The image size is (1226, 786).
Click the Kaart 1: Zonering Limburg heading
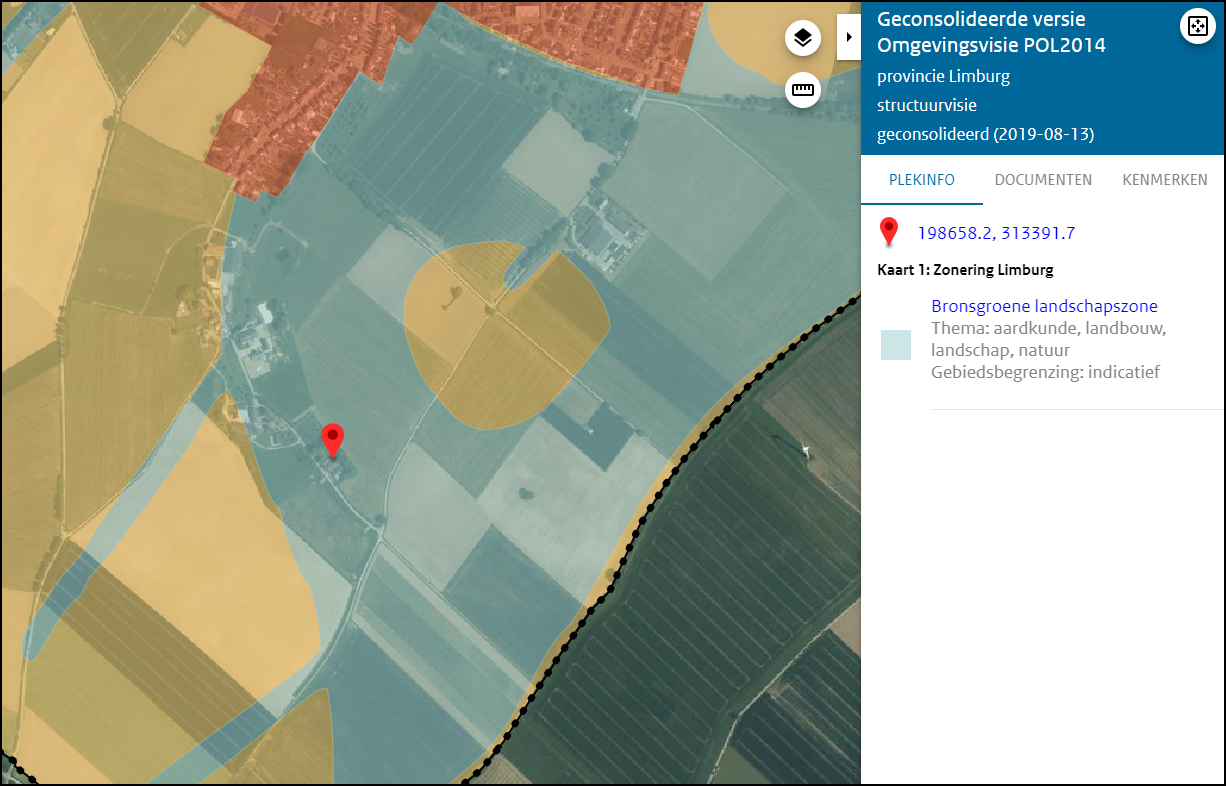(965, 270)
